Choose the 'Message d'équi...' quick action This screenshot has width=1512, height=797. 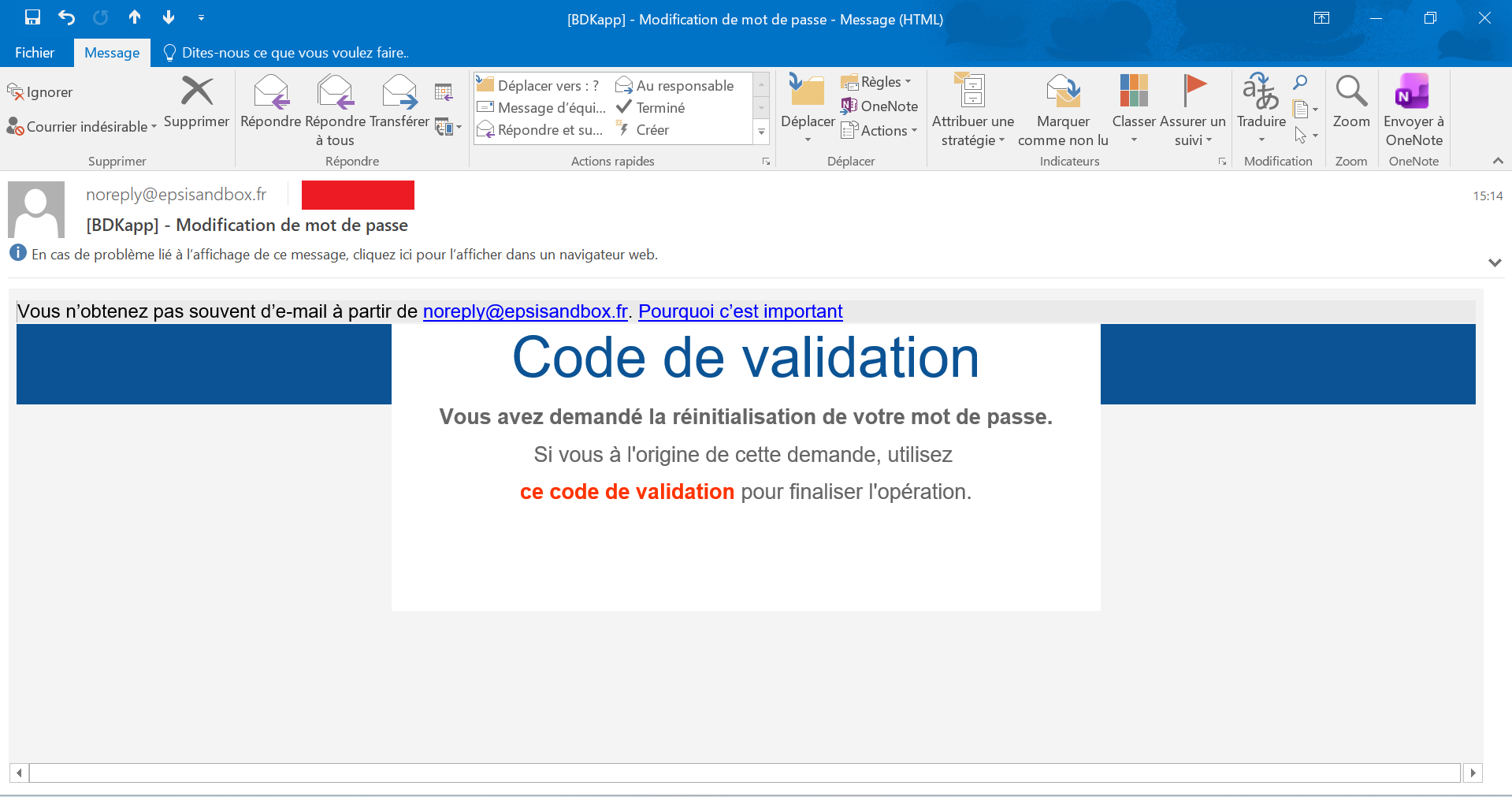[x=542, y=107]
